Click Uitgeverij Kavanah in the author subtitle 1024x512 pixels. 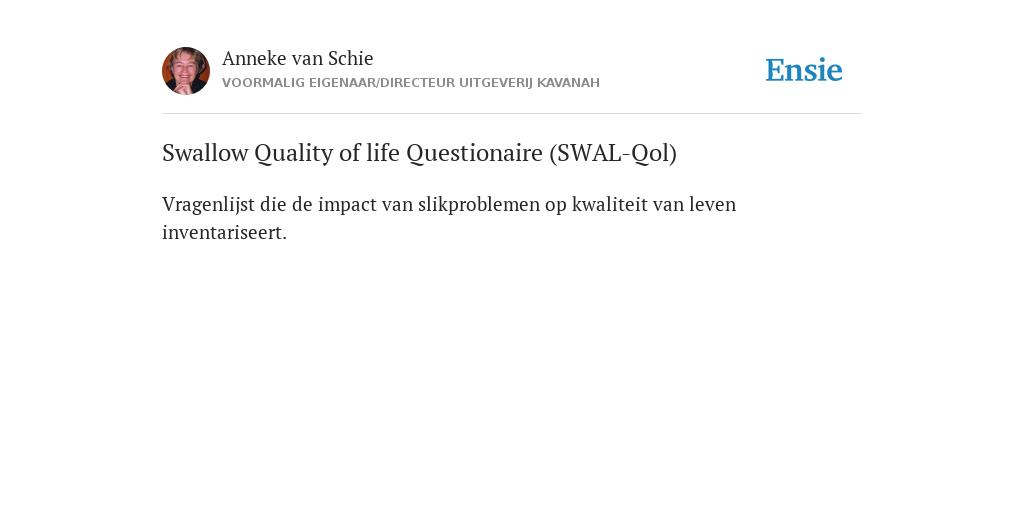point(529,83)
